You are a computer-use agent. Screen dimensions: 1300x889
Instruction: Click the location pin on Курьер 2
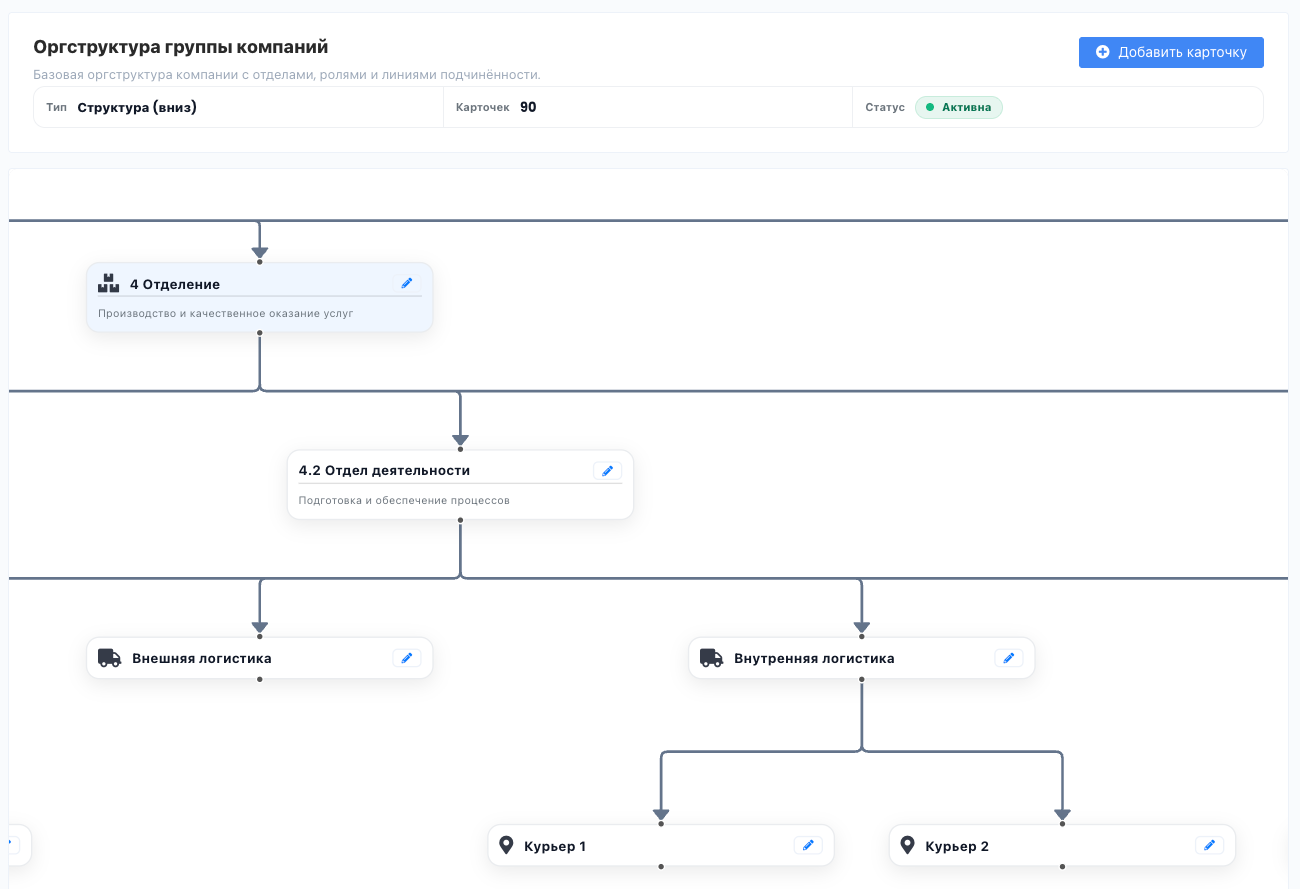coord(907,845)
